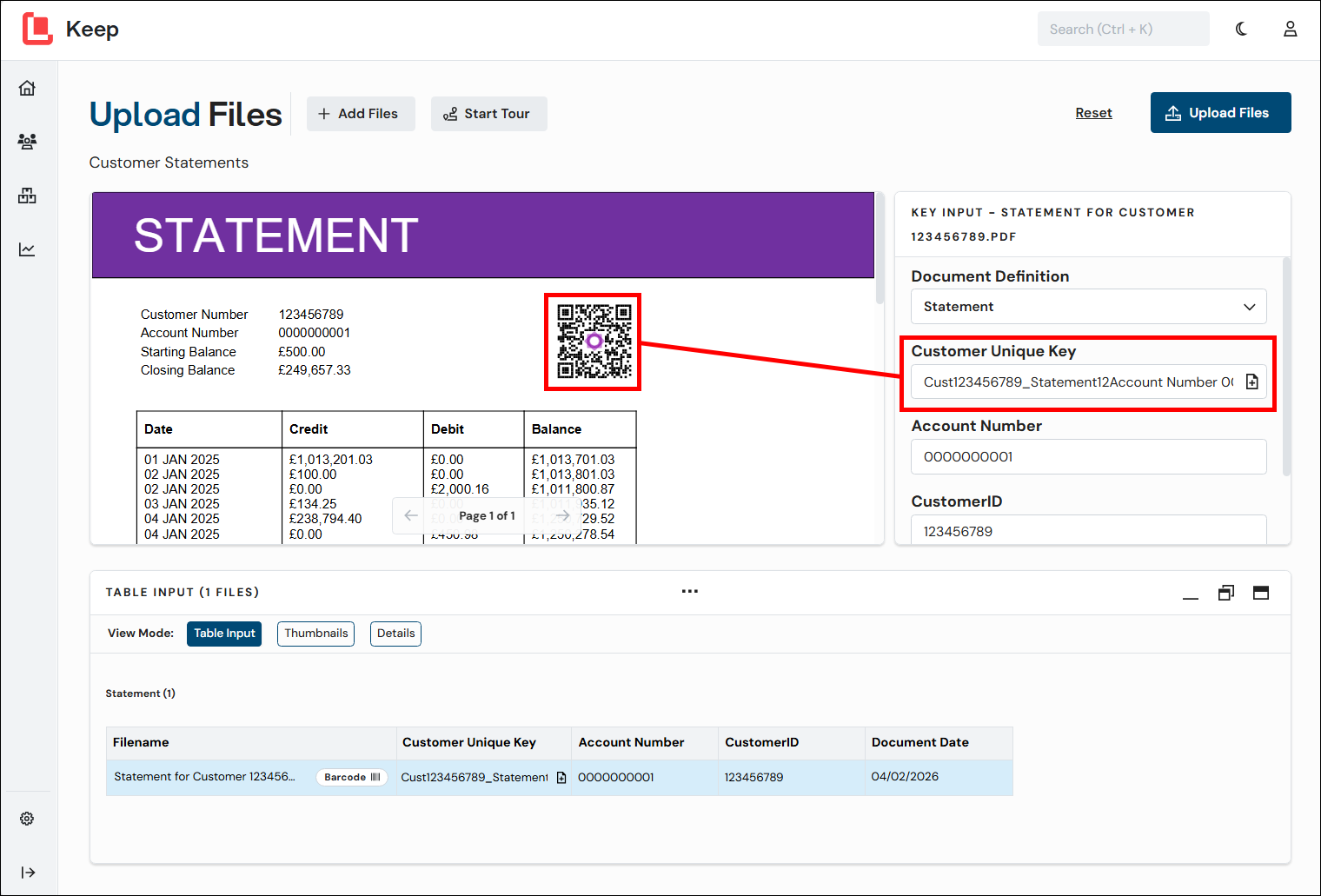
Task: Select the Statement for Customer 123456 file row
Action: tap(560, 778)
